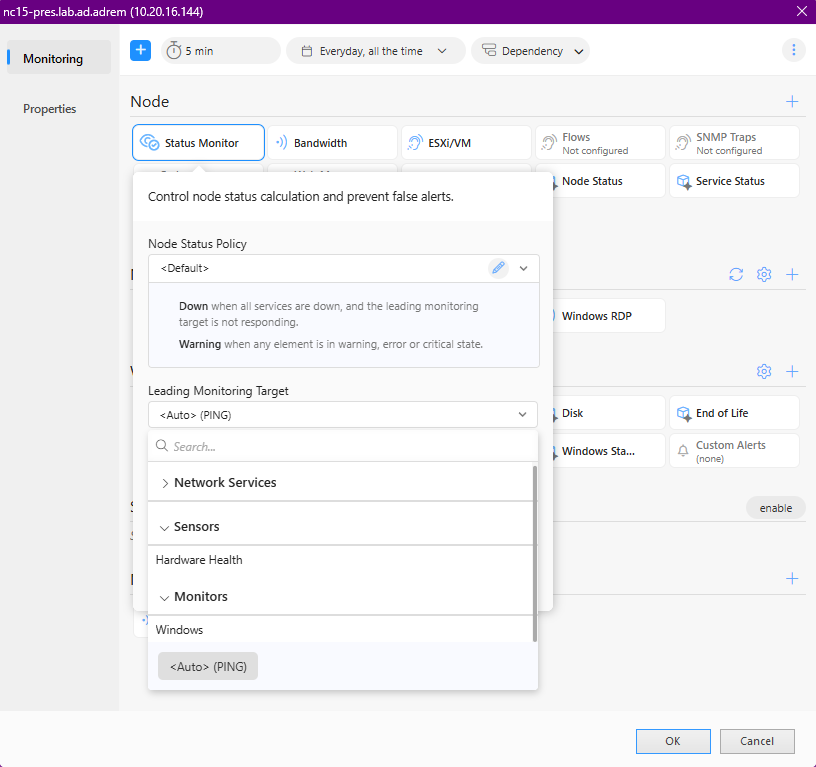
Task: Click the Flows listening icon
Action: click(549, 143)
